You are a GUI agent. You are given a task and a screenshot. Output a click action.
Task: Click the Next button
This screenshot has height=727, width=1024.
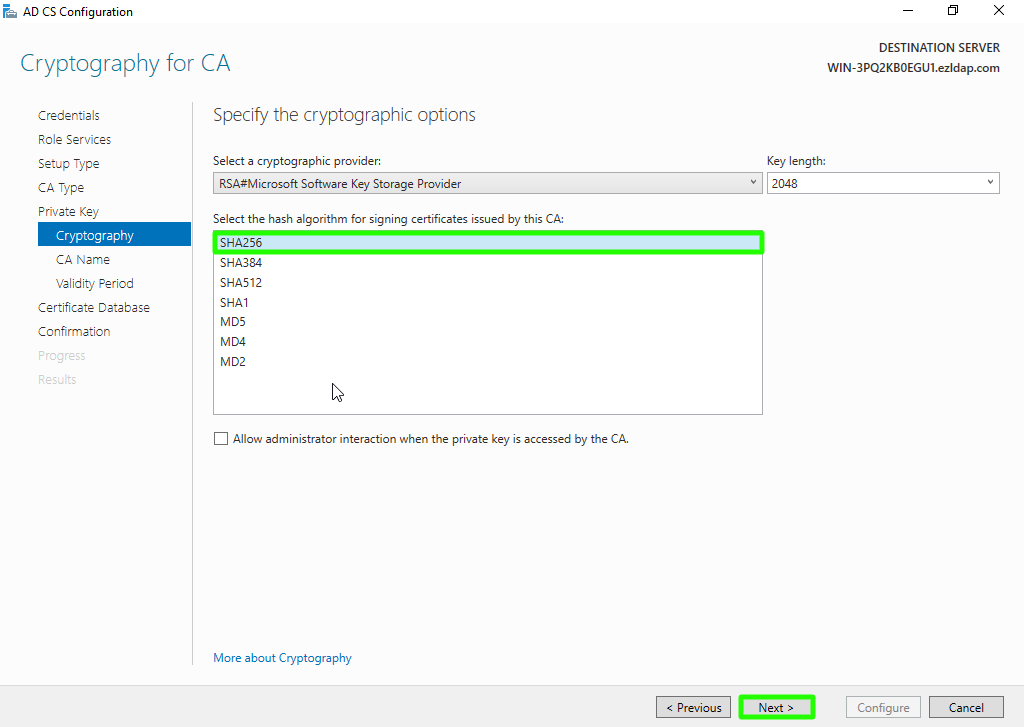tap(776, 708)
